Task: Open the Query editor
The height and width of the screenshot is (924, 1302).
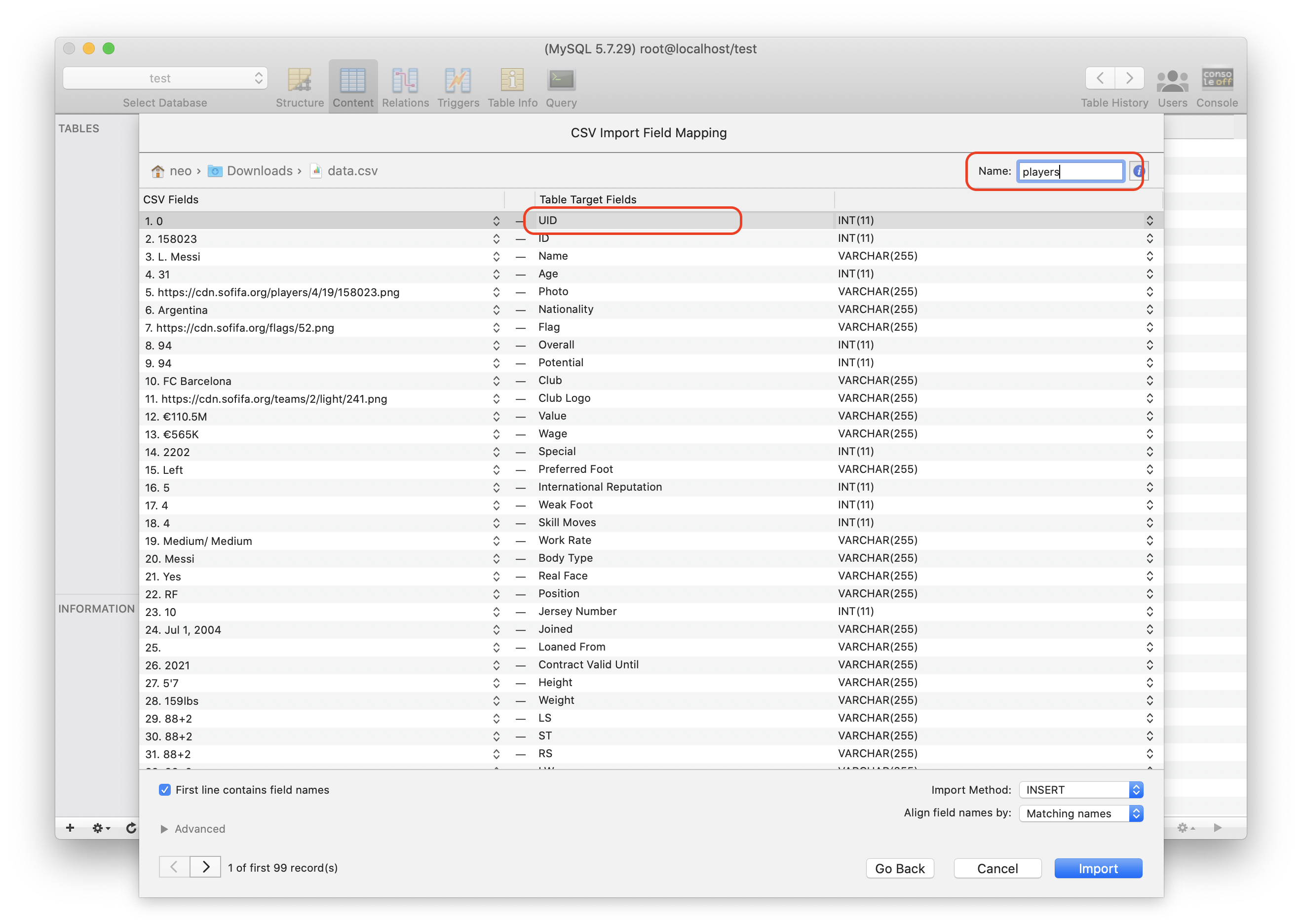Action: (x=561, y=85)
